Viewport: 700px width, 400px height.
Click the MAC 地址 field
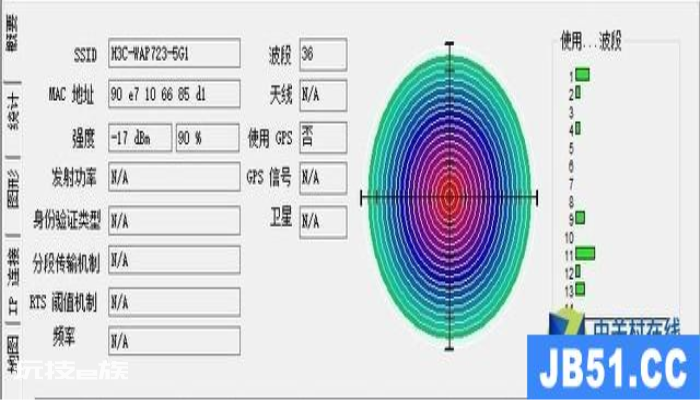click(174, 94)
